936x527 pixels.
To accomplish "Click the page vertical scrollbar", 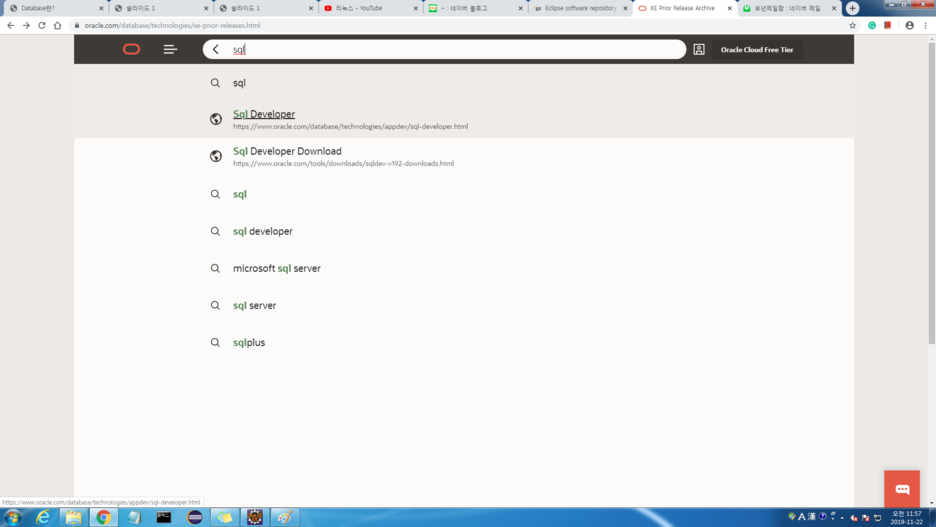I will point(931,193).
